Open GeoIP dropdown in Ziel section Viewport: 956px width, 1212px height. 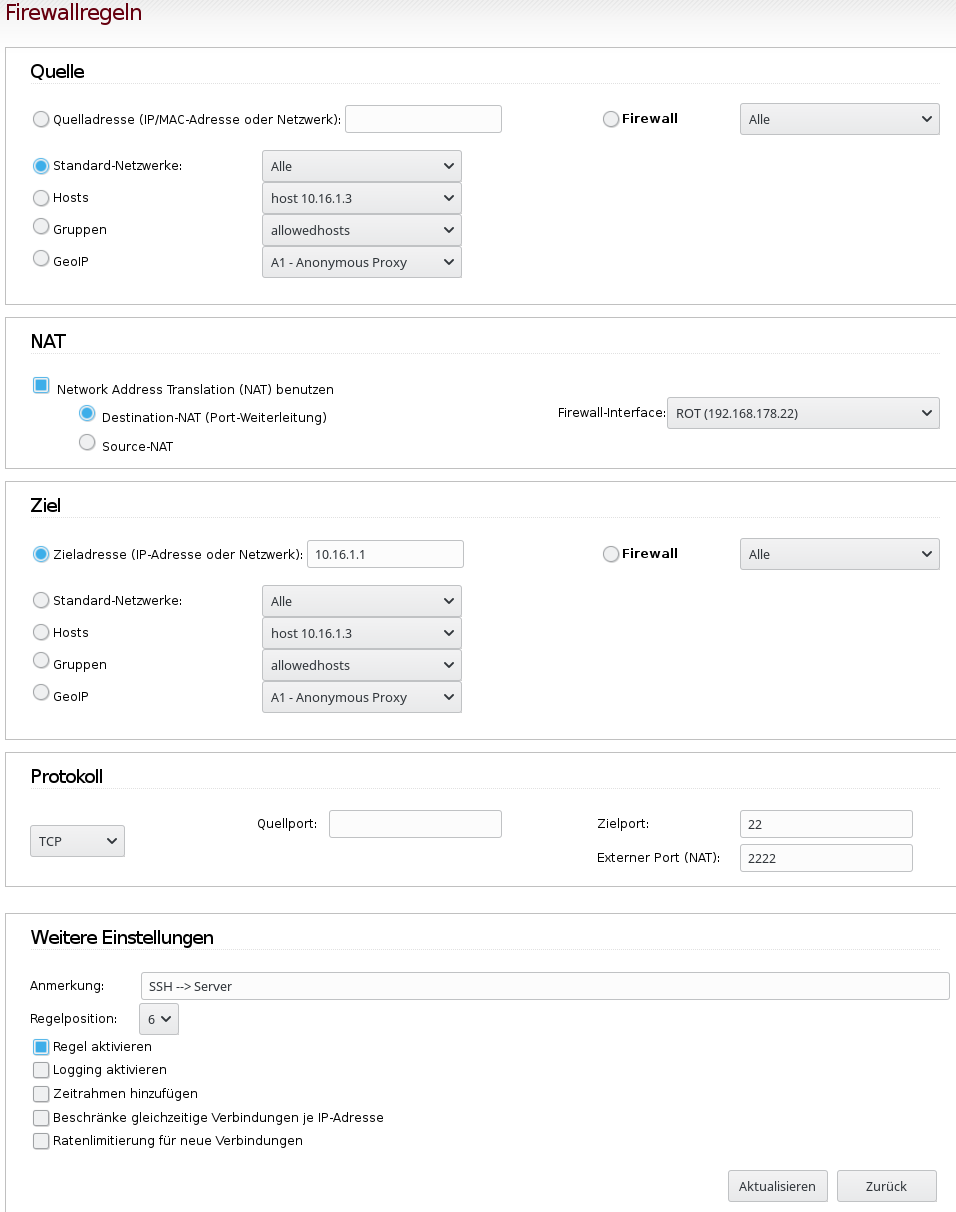click(362, 697)
